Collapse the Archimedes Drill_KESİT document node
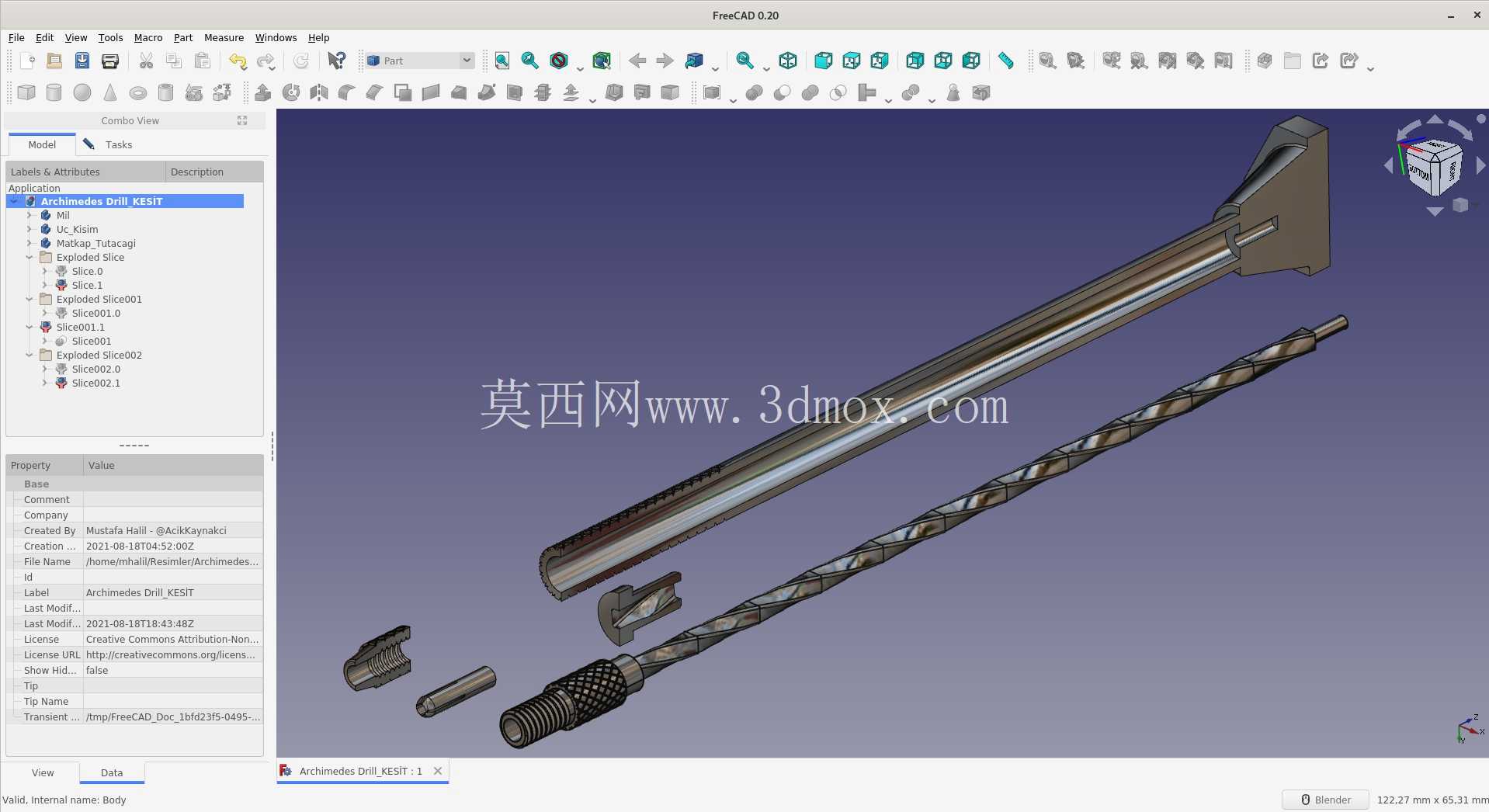 (14, 201)
